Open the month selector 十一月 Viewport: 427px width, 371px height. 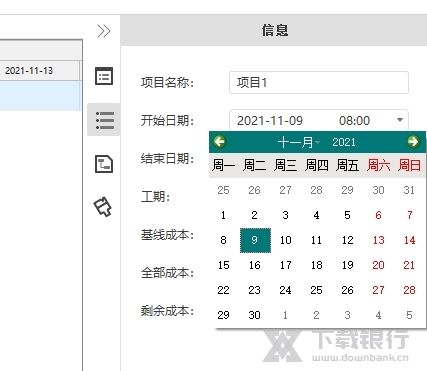point(299,142)
